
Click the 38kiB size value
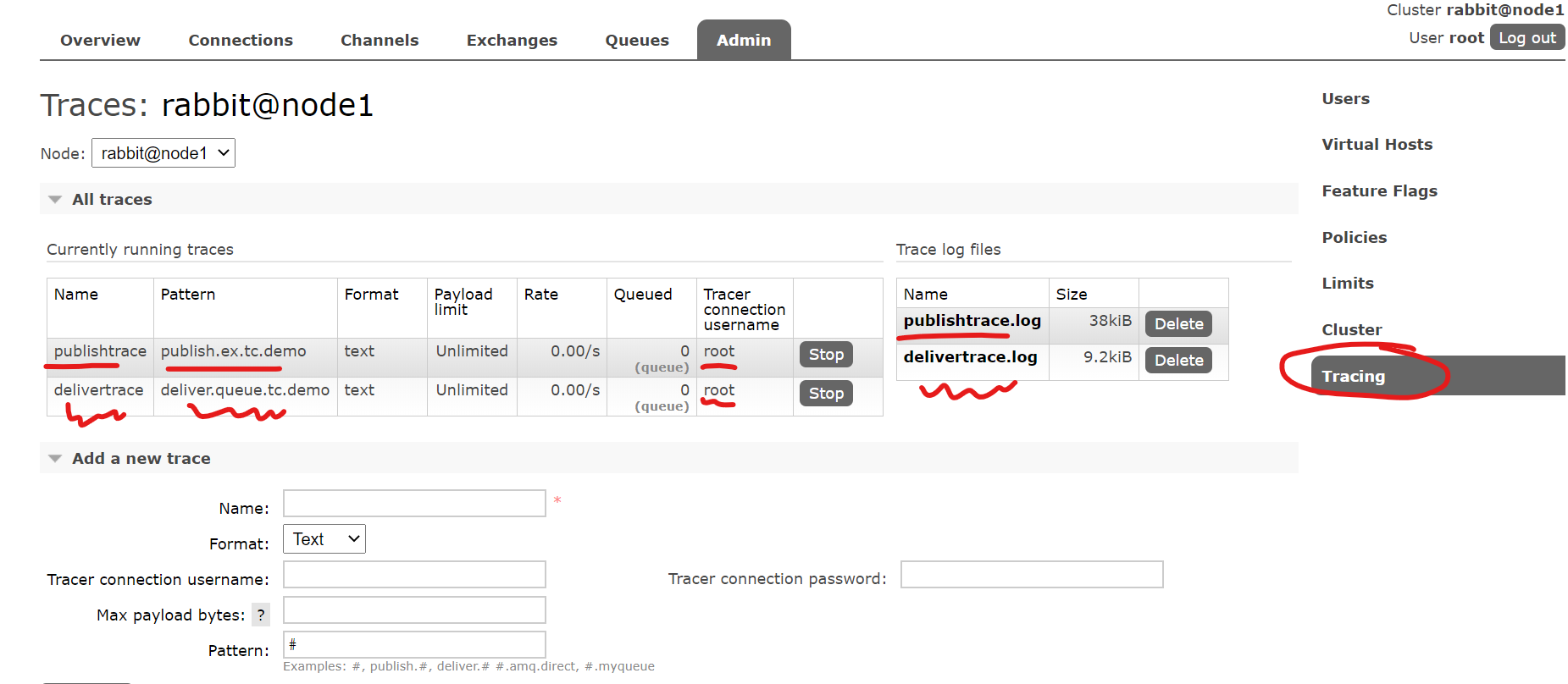[x=1110, y=321]
